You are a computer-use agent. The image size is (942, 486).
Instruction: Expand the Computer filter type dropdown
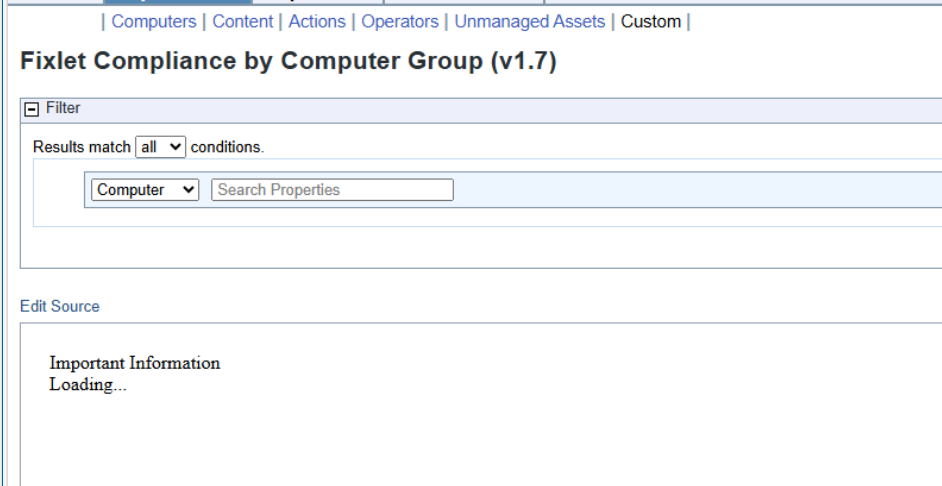click(x=145, y=190)
